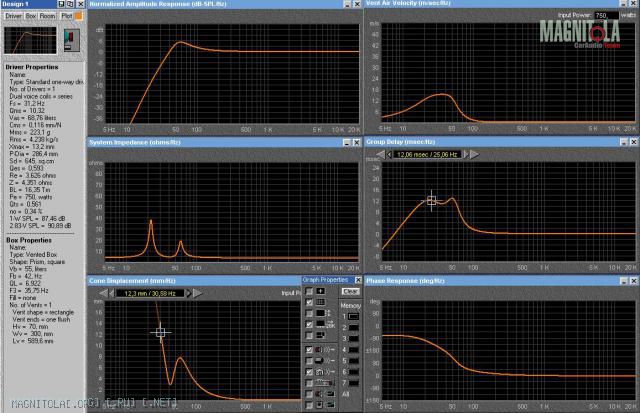Toggle the last checkbox in Graph Properties

pyautogui.click(x=309, y=405)
